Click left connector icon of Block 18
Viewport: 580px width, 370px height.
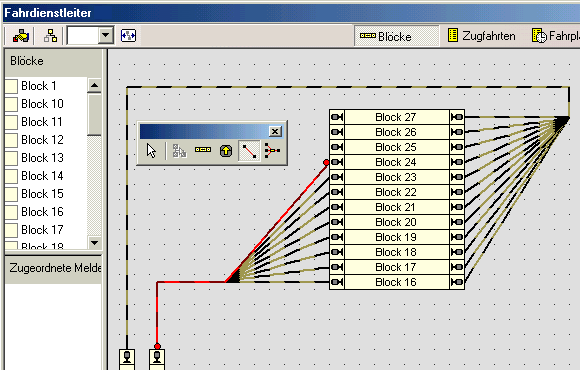(x=337, y=252)
